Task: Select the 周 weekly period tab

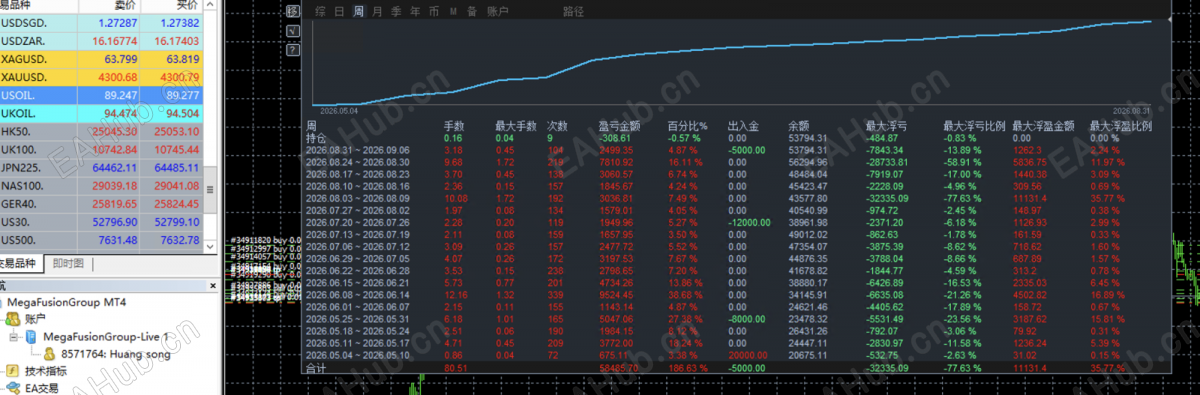Action: tap(358, 12)
